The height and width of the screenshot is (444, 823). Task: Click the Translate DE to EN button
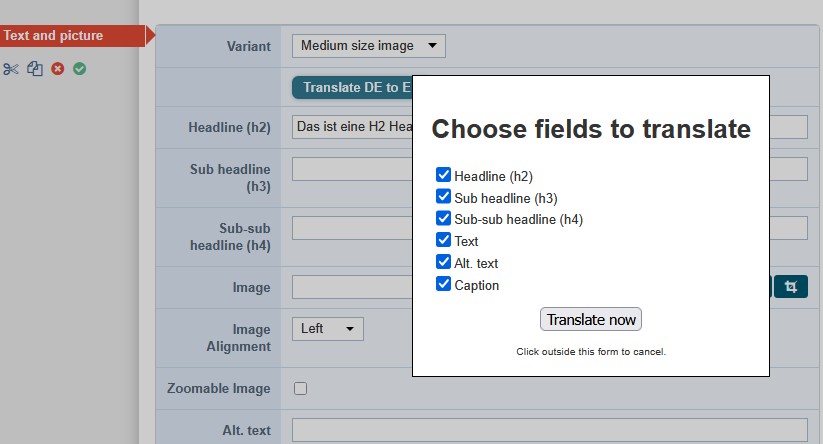click(352, 87)
